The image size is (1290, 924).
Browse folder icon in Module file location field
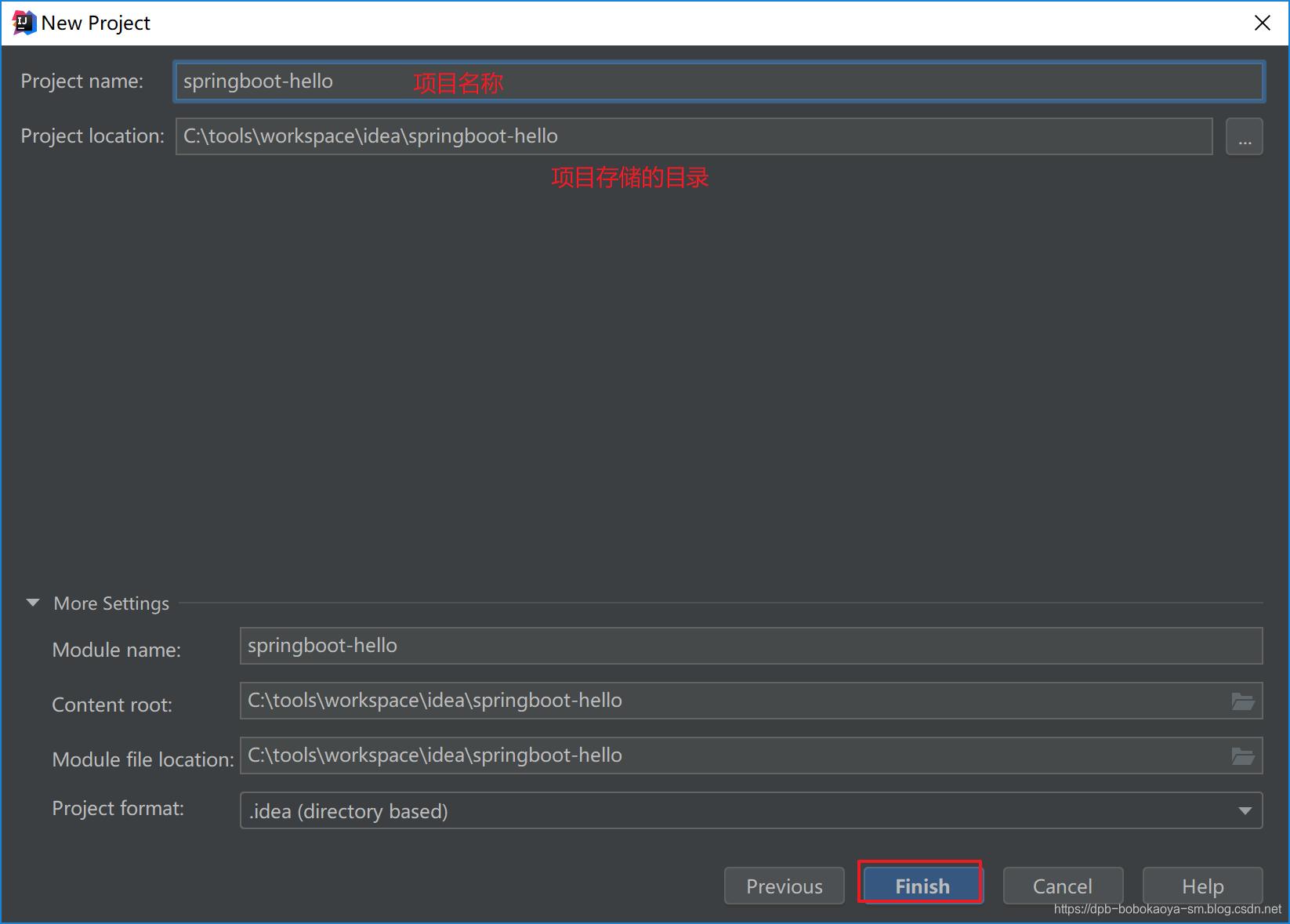pos(1243,756)
